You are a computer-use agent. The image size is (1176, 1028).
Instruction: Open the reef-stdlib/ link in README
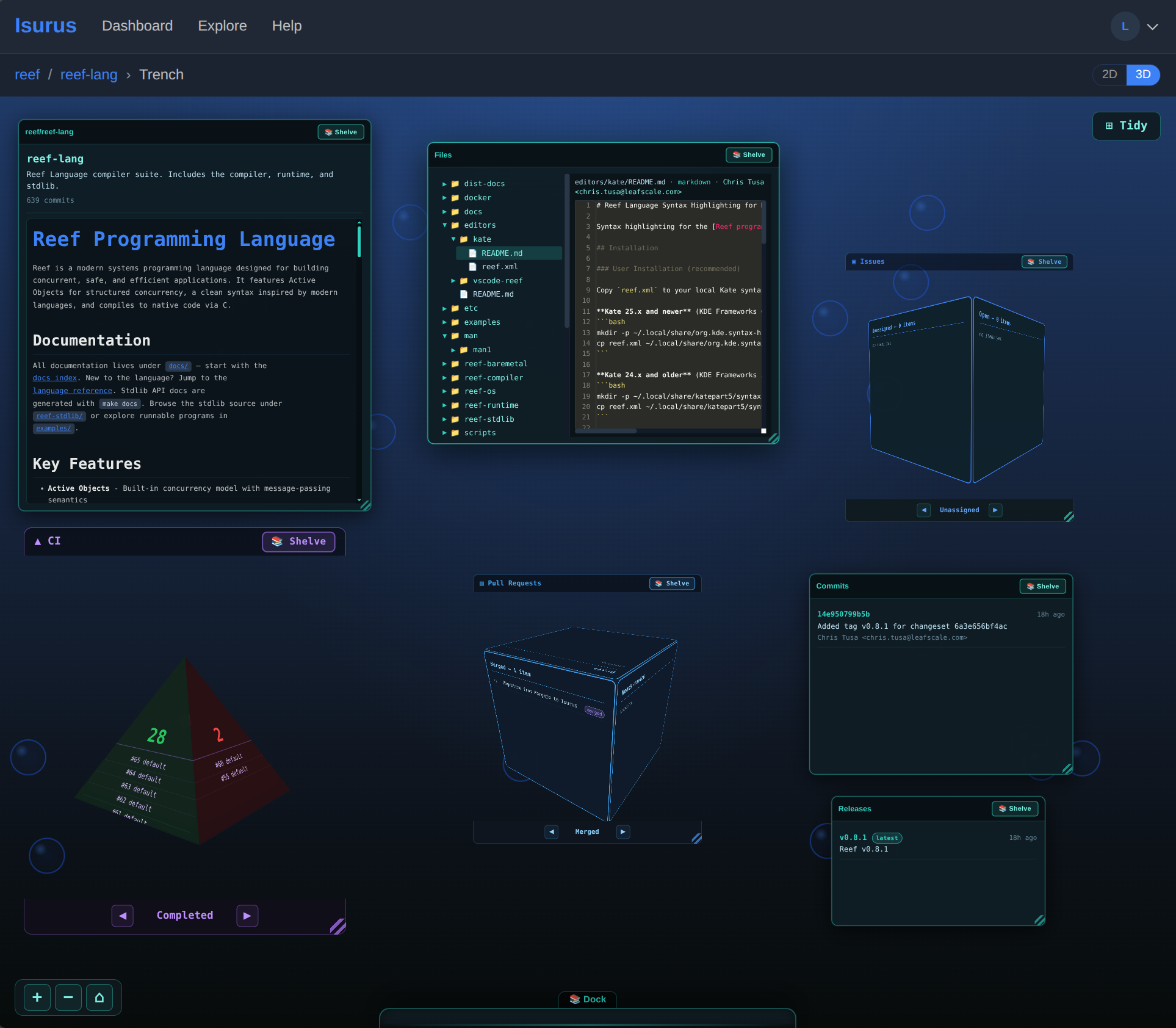pyautogui.click(x=59, y=416)
